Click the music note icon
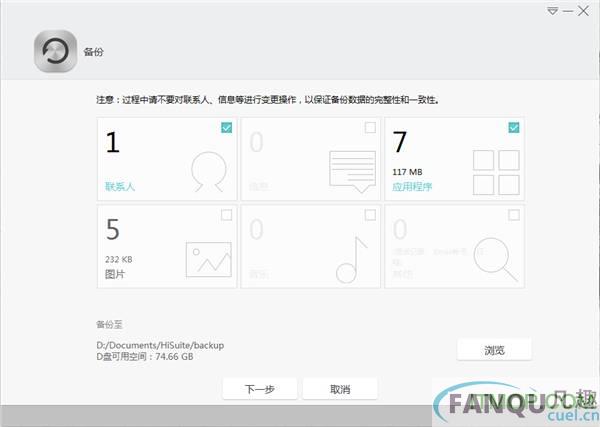Screen dimensions: 600x427 [x=352, y=260]
